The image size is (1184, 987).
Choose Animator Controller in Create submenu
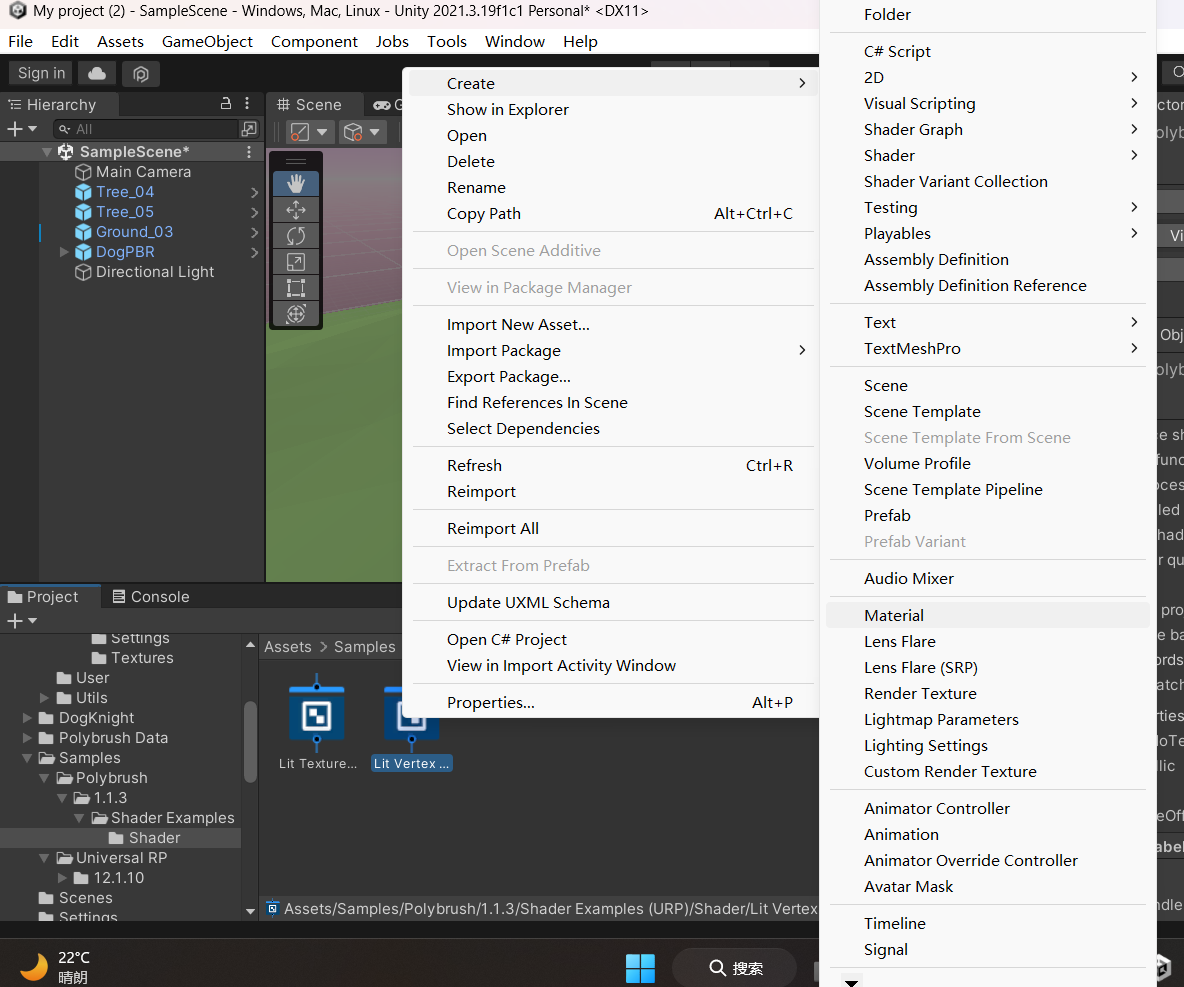coord(988,808)
